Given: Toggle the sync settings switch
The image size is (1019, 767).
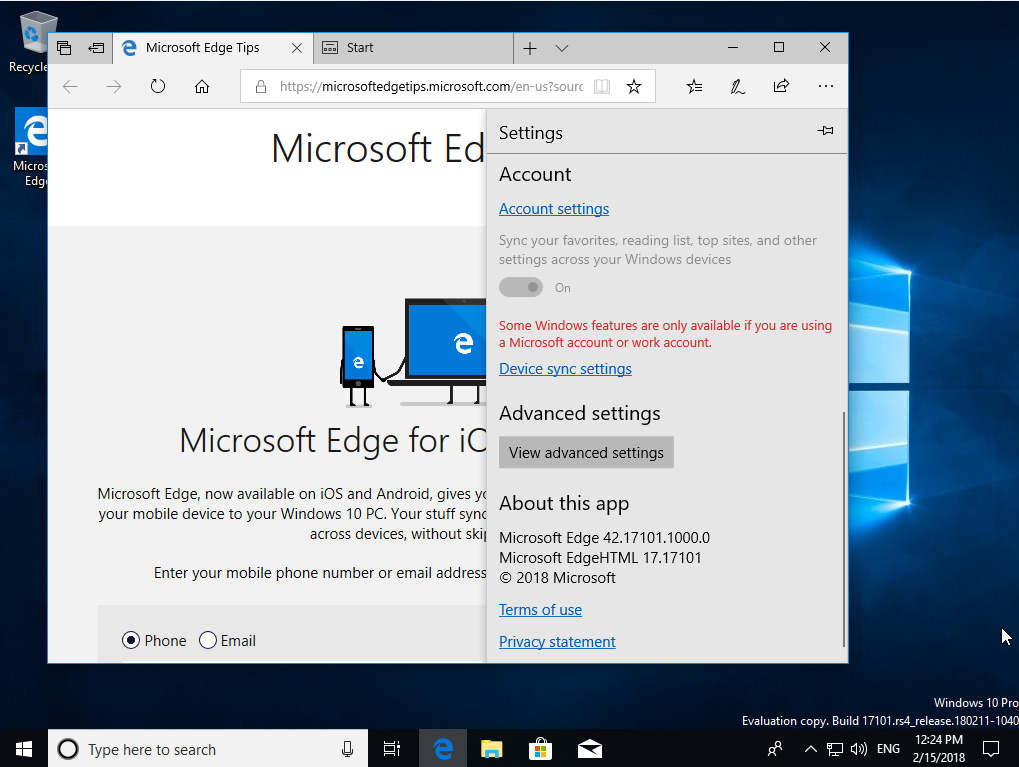Looking at the screenshot, I should pos(521,287).
